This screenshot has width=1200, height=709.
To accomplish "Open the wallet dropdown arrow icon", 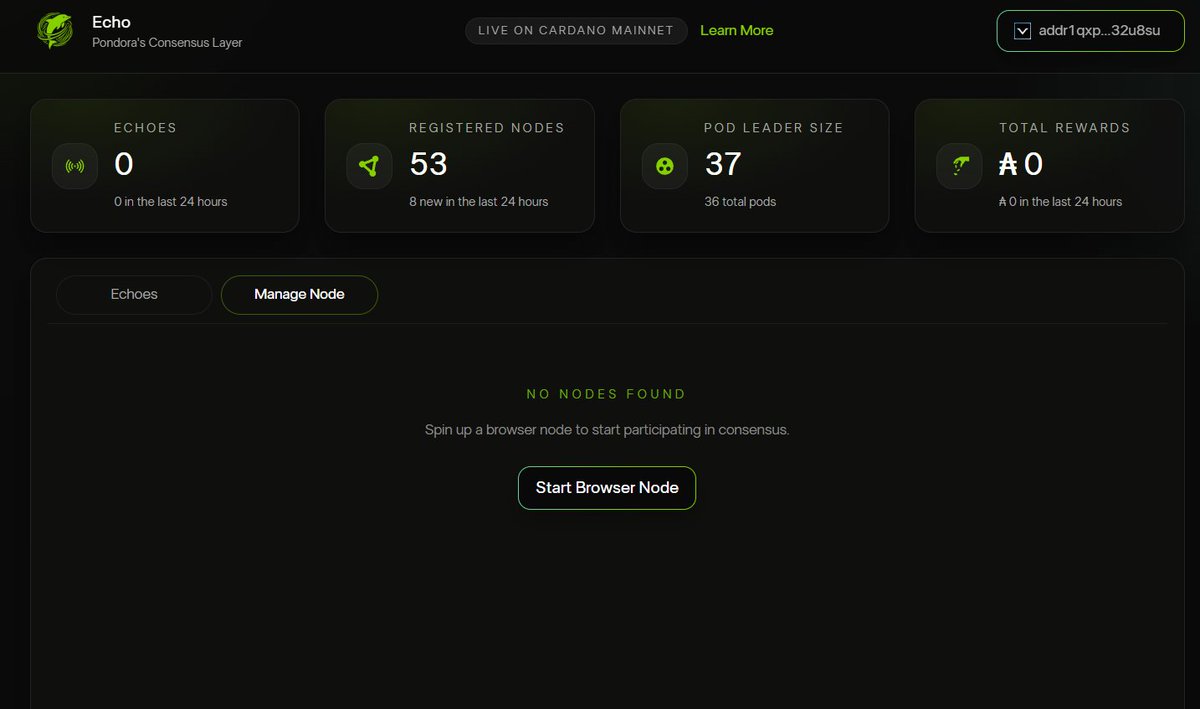I will click(x=1022, y=31).
